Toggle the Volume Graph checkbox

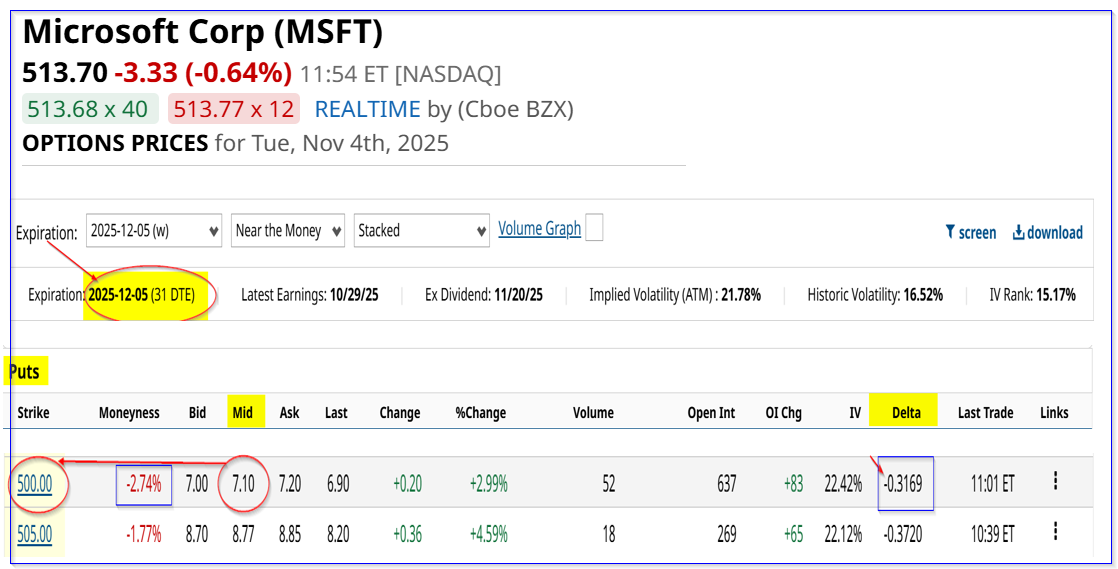click(x=594, y=228)
